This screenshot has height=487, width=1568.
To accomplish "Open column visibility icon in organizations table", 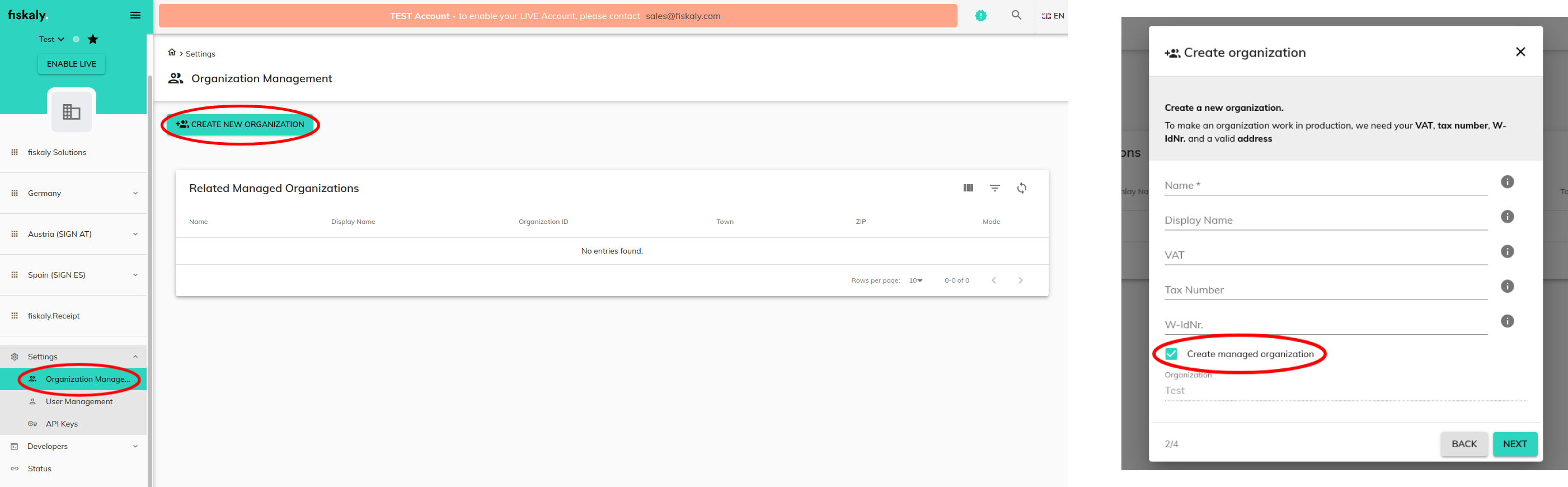I will point(968,188).
